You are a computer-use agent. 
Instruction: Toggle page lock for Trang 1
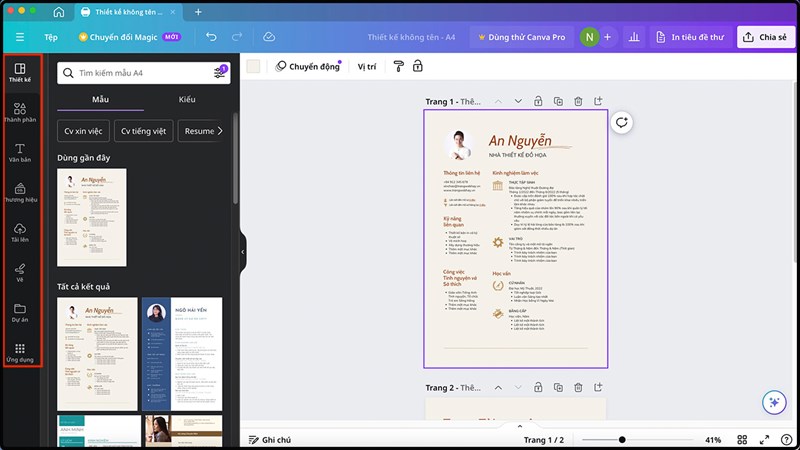point(538,101)
